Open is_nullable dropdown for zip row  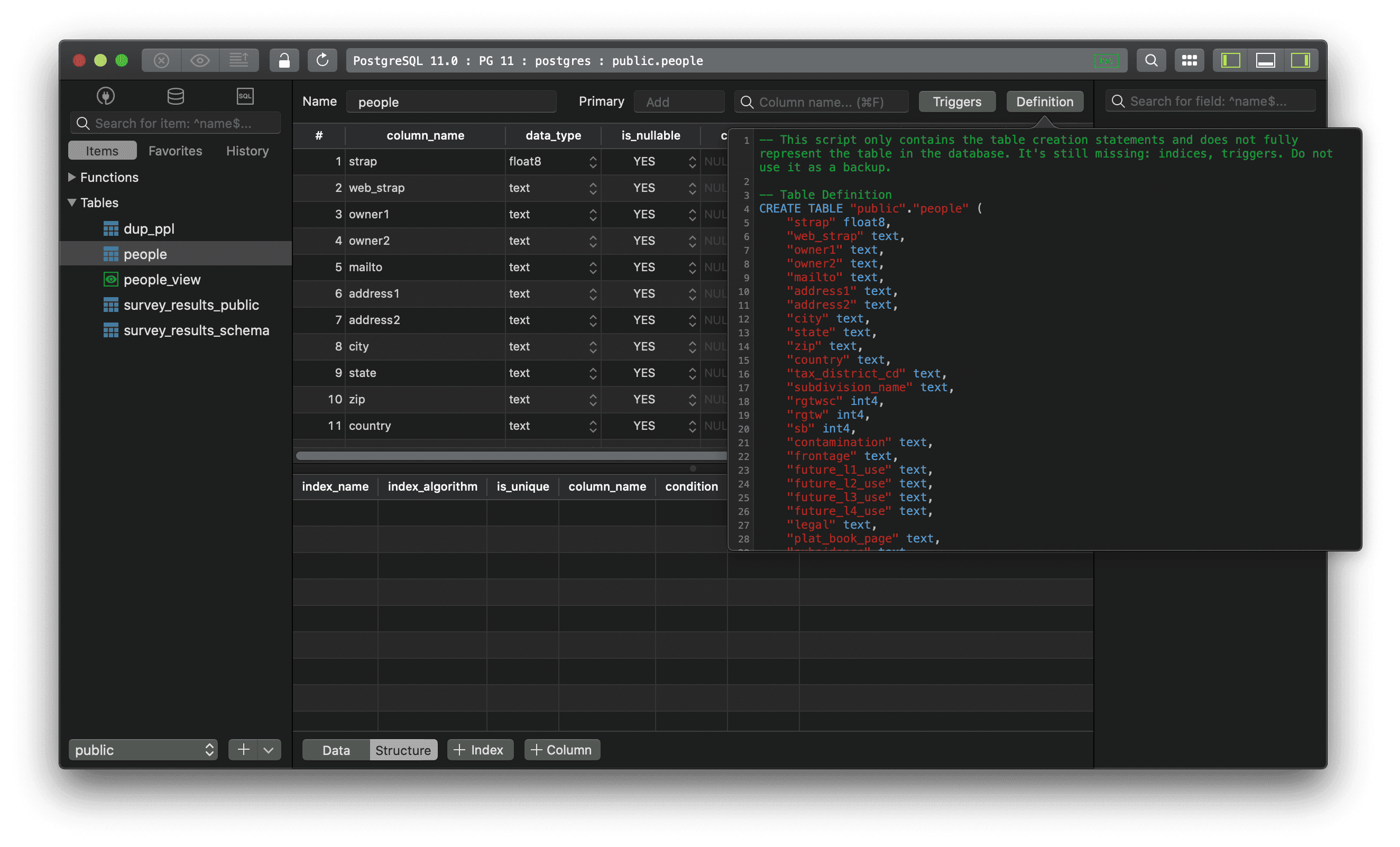(x=692, y=399)
